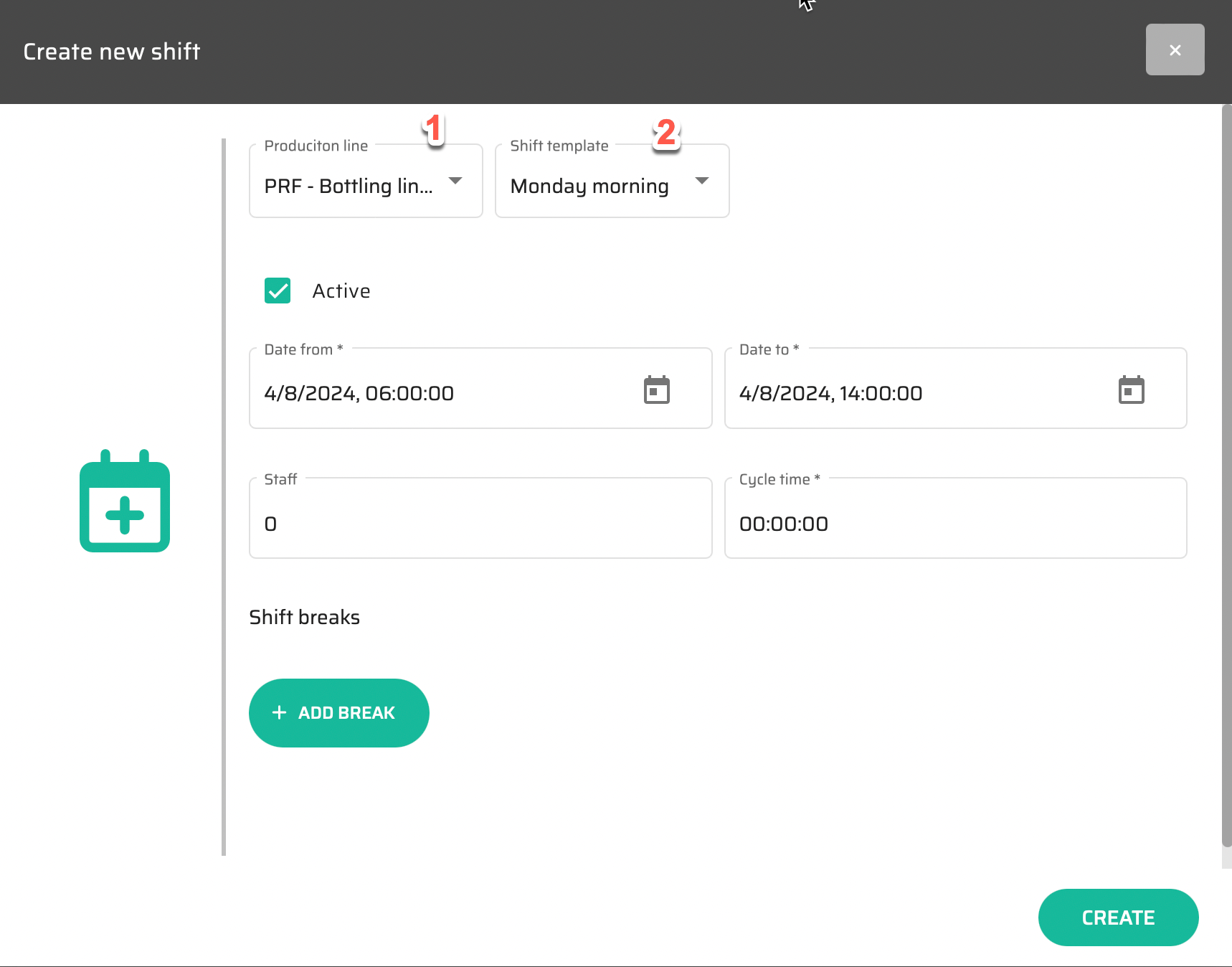Screen dimensions: 1232x967
Task: Click the dialog's vertical scrollbar
Action: 1226,473
